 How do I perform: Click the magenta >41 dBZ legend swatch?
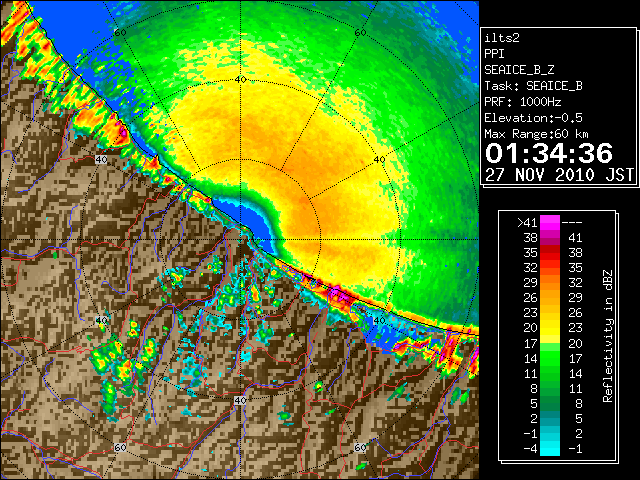click(x=550, y=222)
